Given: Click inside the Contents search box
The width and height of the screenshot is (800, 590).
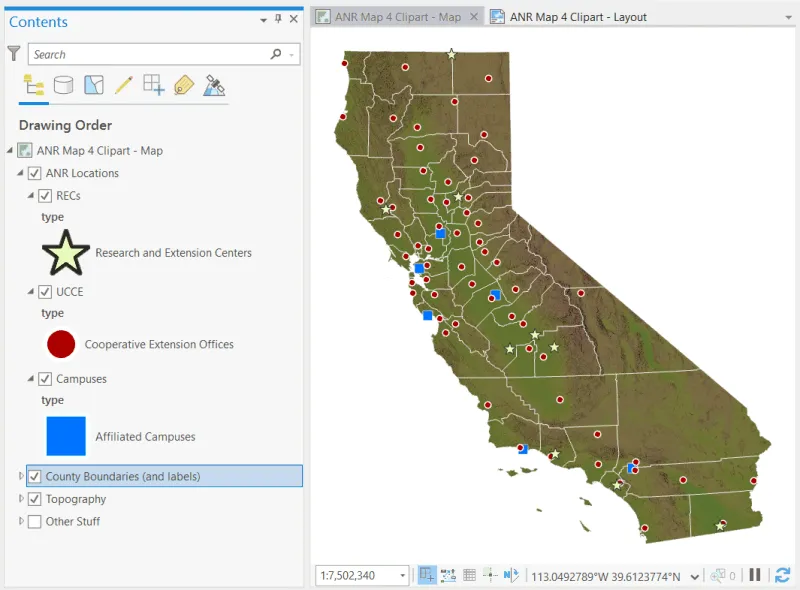Looking at the screenshot, I should pyautogui.click(x=150, y=52).
